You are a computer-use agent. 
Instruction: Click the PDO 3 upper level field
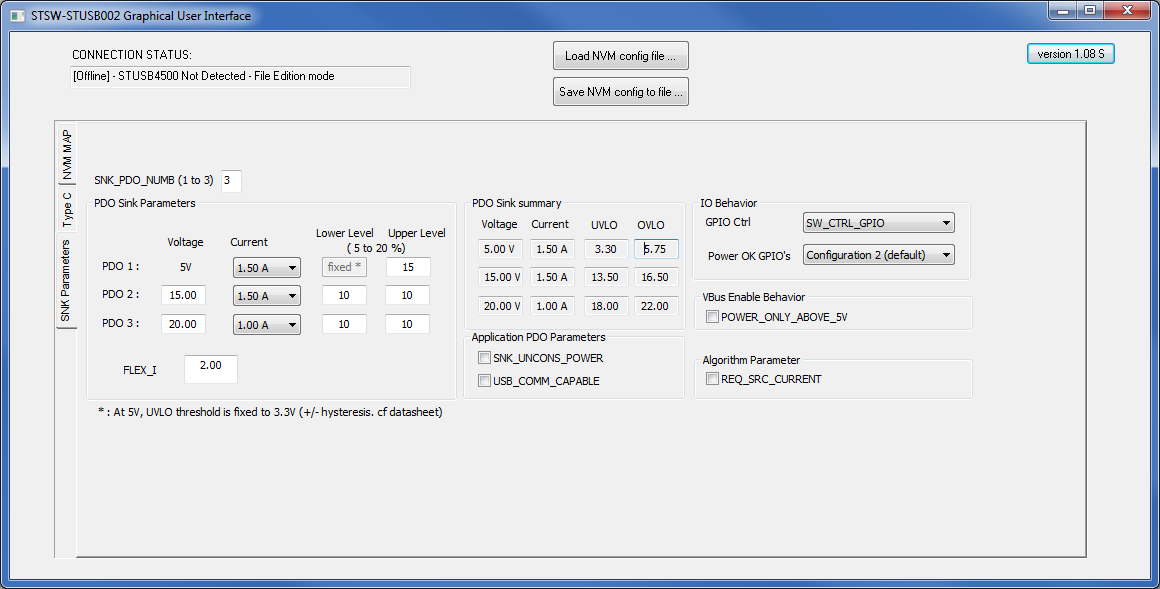click(407, 324)
